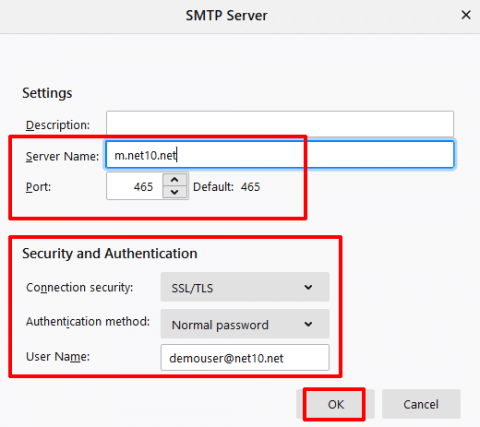Screen dimensions: 480x427
Task: Dismiss the dialog with Cancel
Action: click(x=421, y=404)
